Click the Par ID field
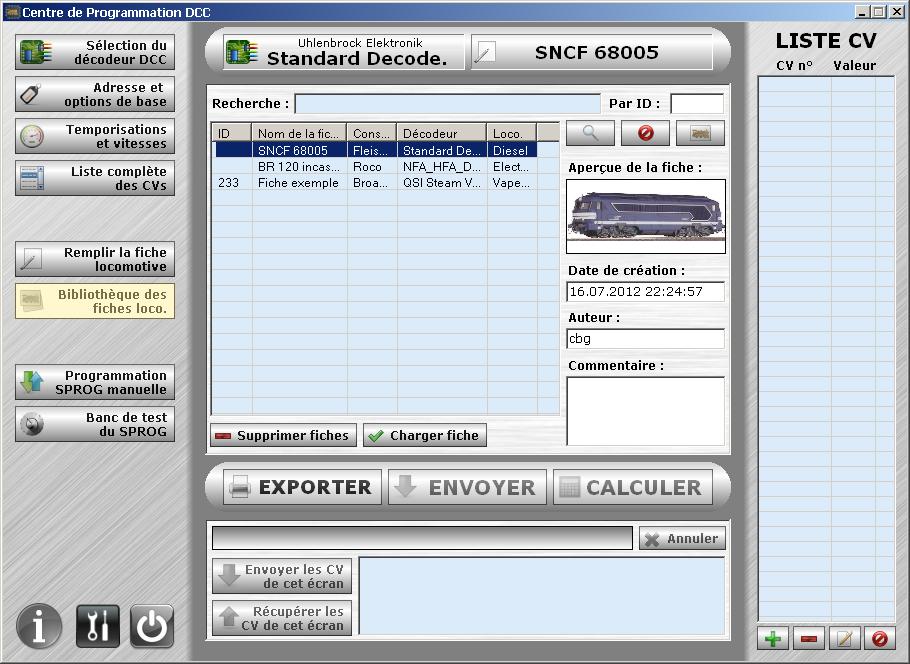 697,104
